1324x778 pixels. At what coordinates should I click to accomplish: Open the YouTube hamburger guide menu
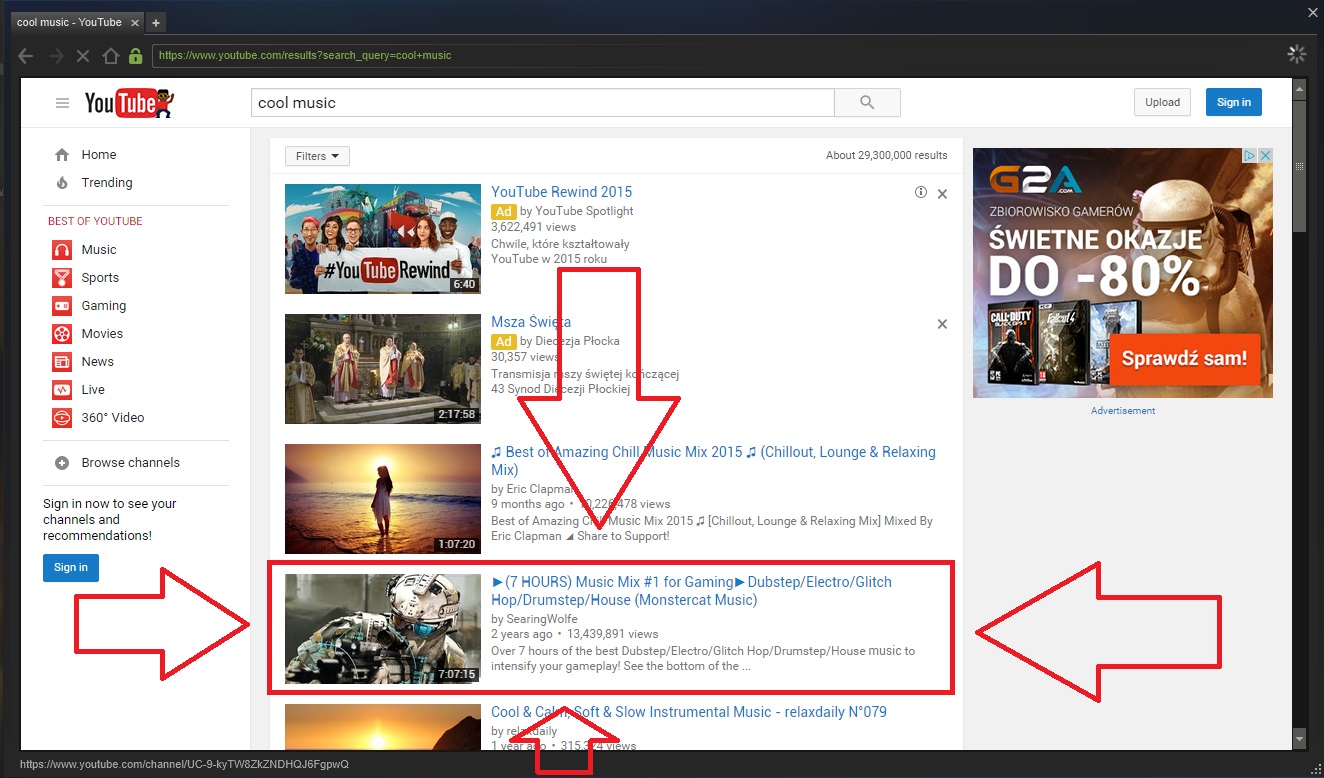click(62, 103)
